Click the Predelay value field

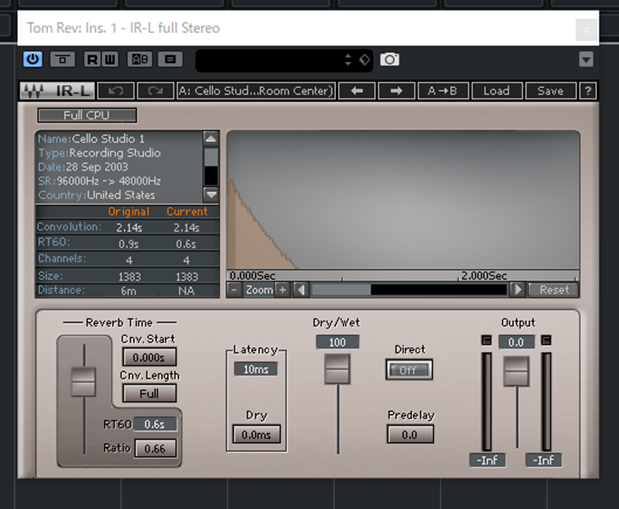pyautogui.click(x=409, y=435)
